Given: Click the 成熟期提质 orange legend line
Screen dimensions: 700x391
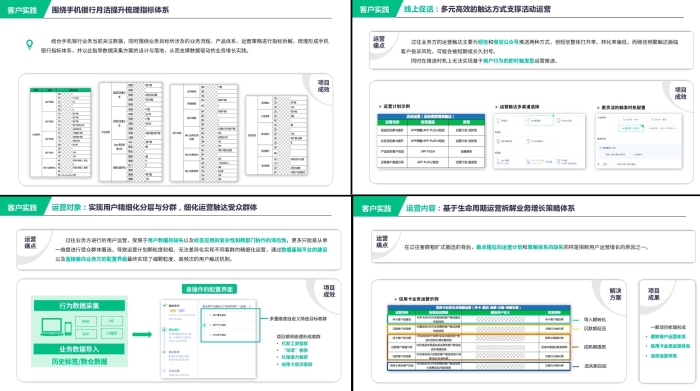Looking at the screenshot, I should 576,347.
